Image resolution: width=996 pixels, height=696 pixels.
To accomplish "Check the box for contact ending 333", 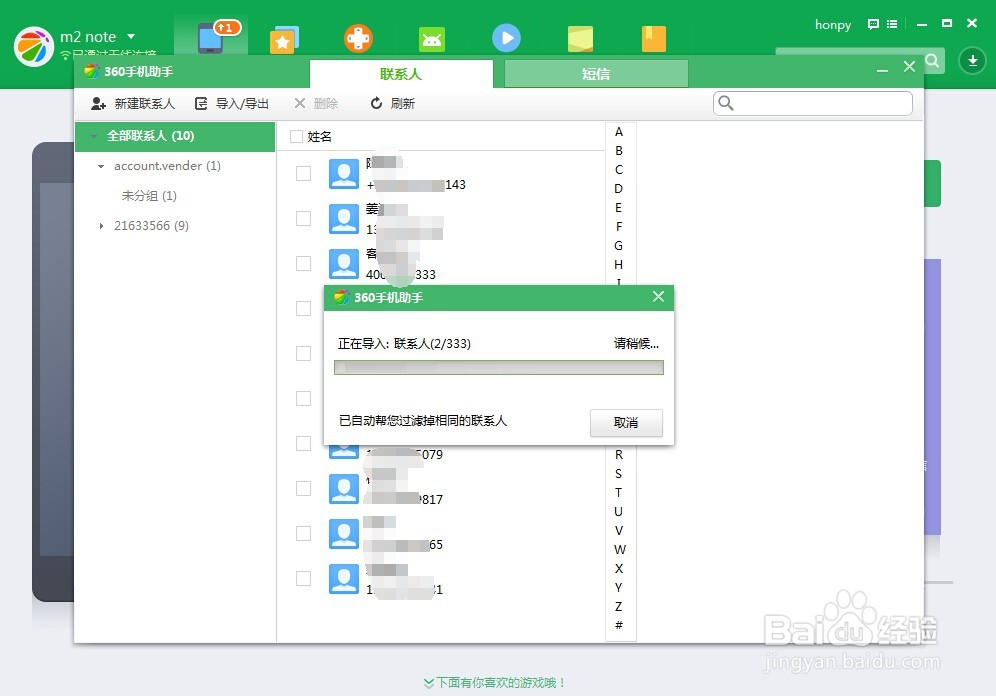I will (304, 264).
